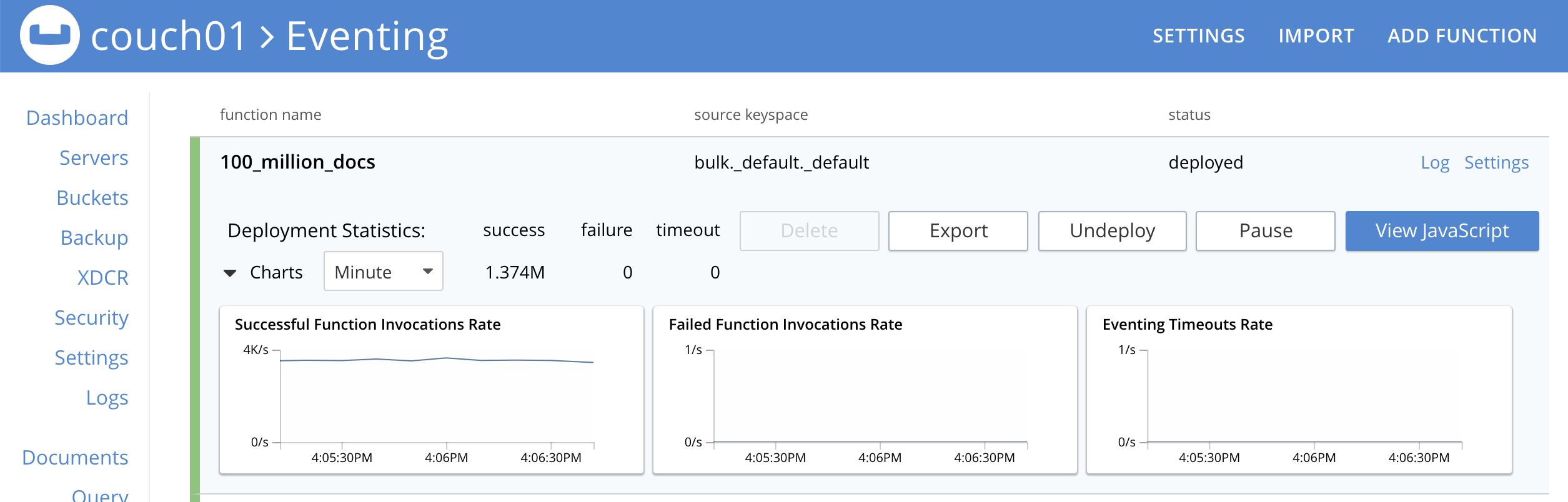This screenshot has height=502, width=1568.
Task: Click the Export button
Action: point(958,230)
